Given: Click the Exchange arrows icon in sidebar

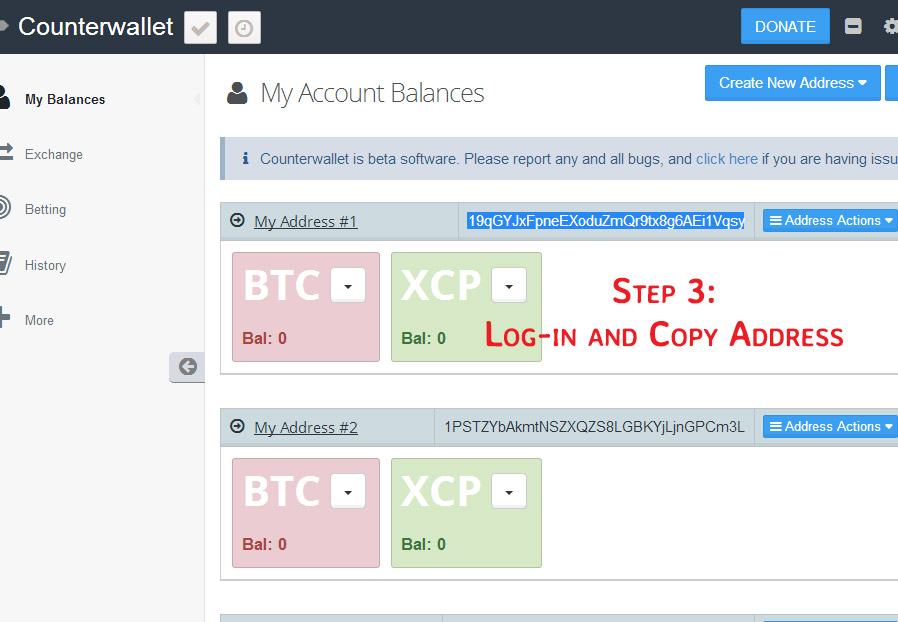Looking at the screenshot, I should (x=6, y=152).
